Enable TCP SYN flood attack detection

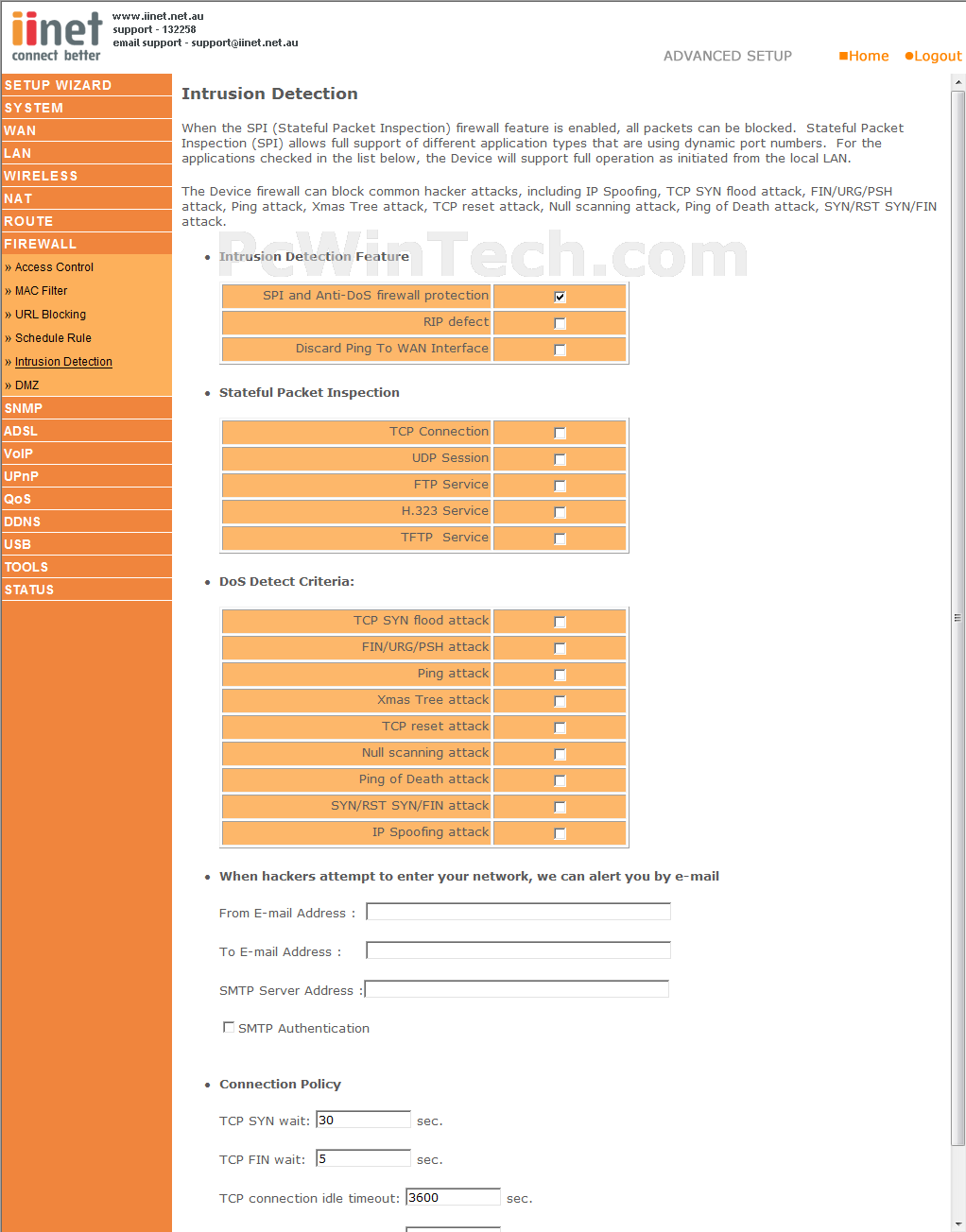click(x=560, y=622)
